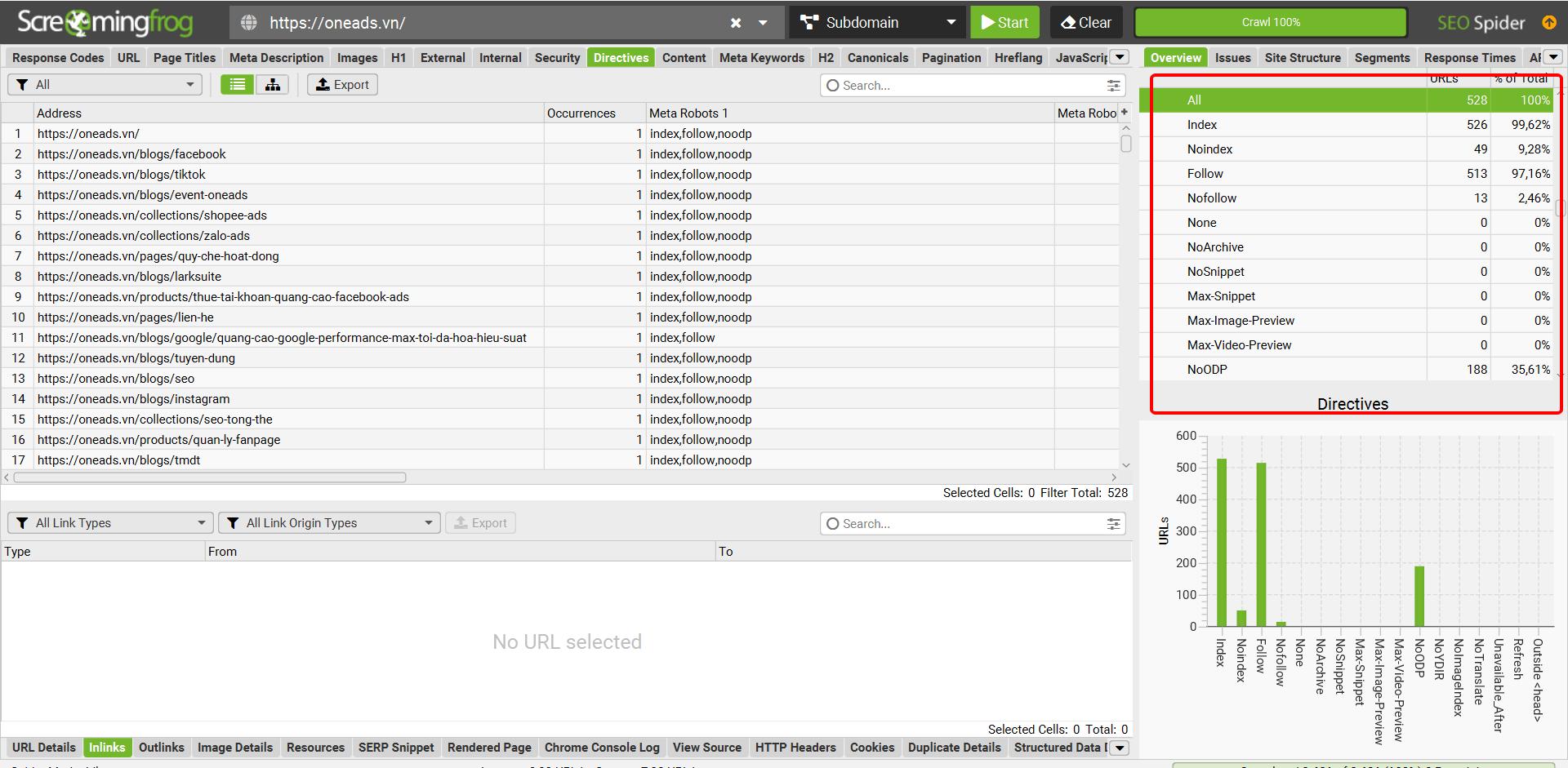Open the Site Structure tab
1568x768 pixels.
(x=1303, y=57)
